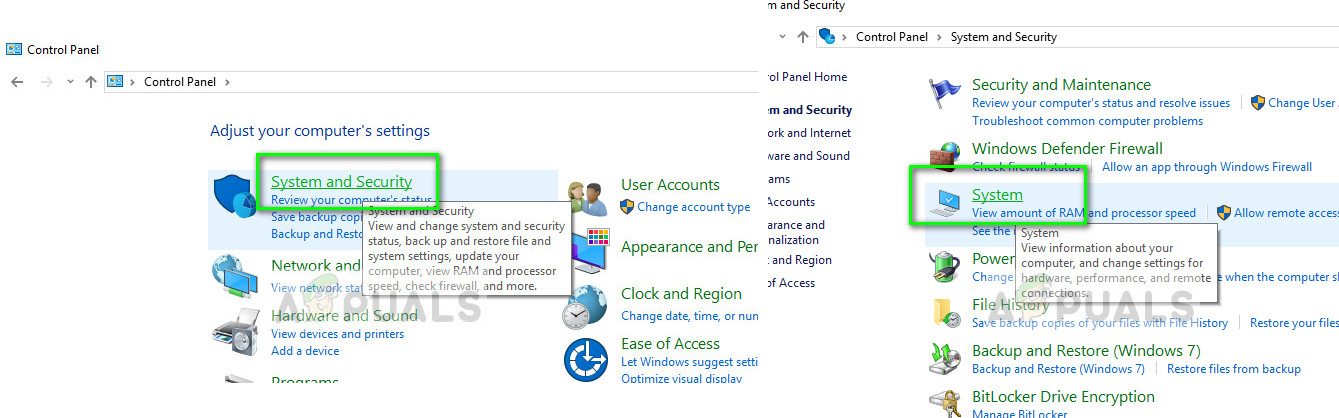Click the green System heading link
Image resolution: width=1339 pixels, height=418 pixels.
click(997, 195)
